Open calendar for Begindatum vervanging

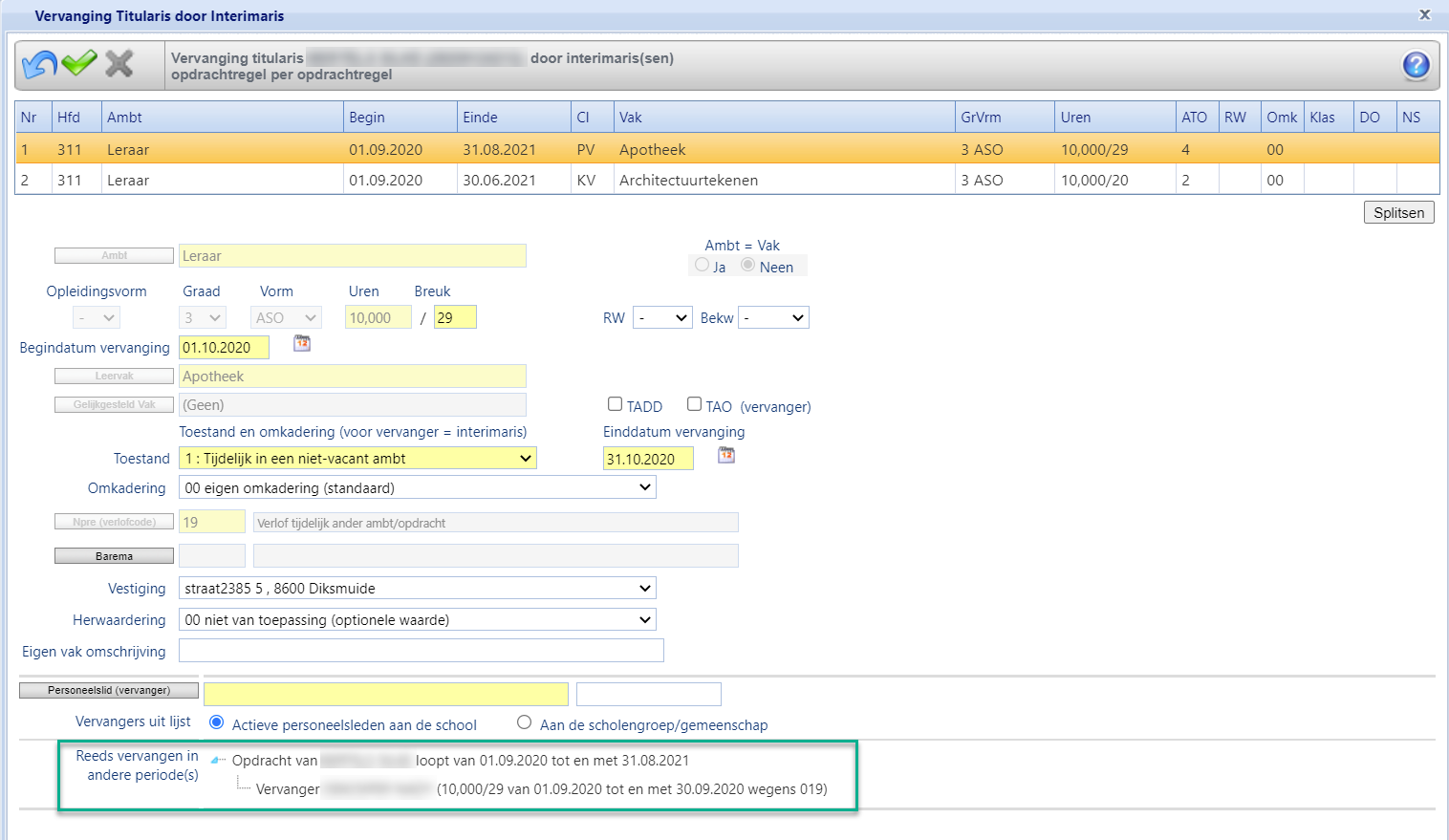point(302,343)
